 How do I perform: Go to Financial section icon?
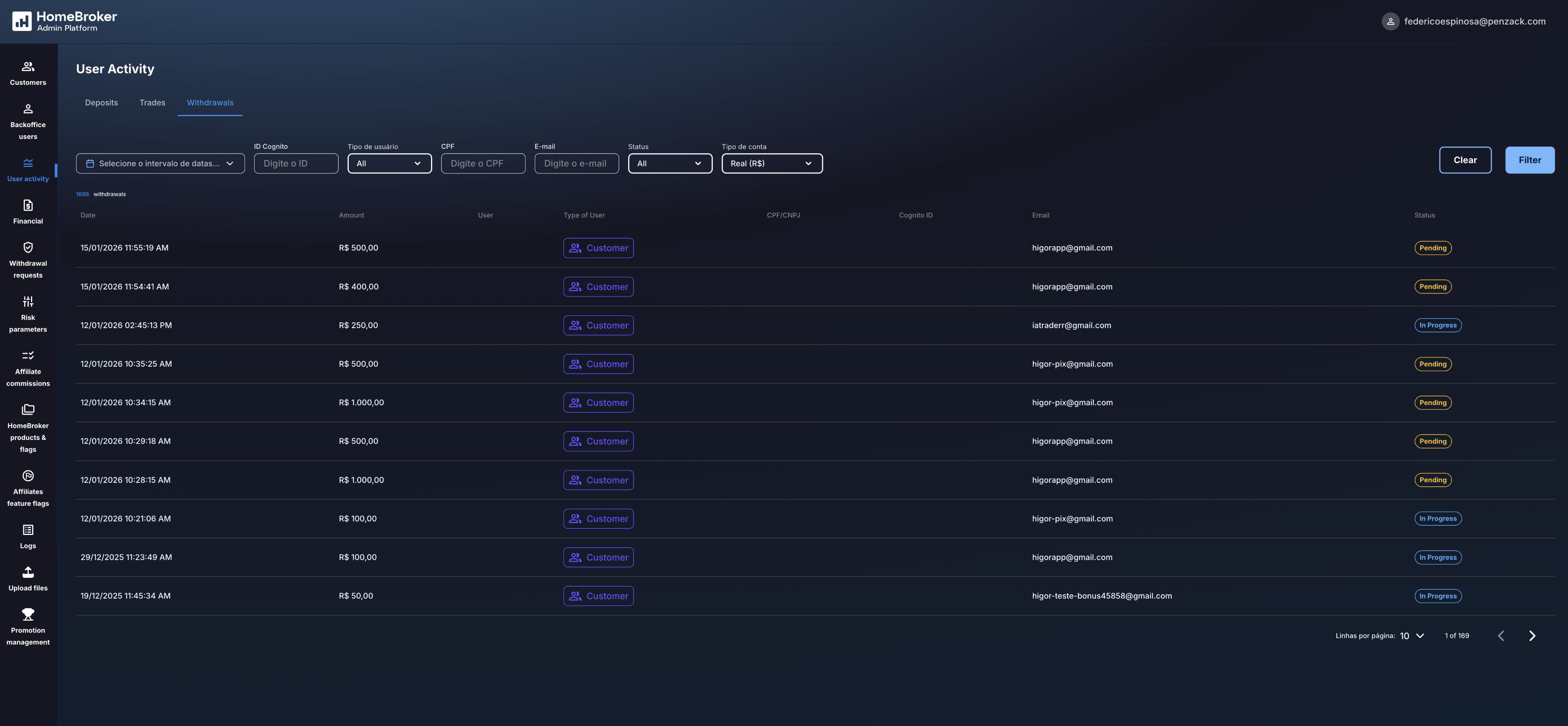point(28,205)
